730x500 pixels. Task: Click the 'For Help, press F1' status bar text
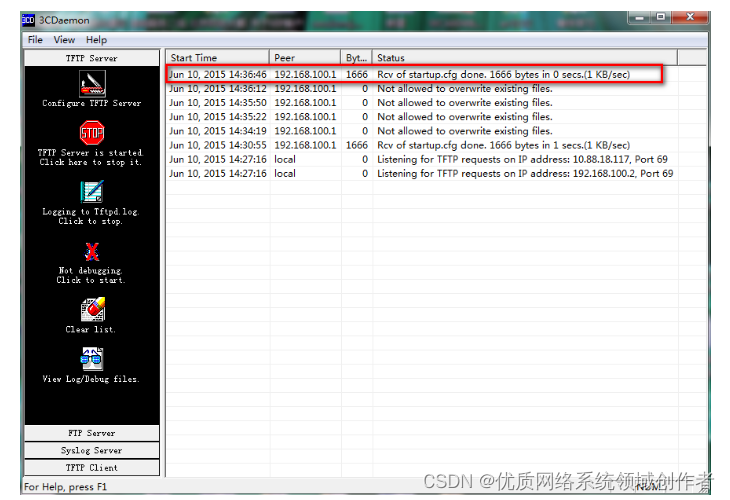(65, 487)
